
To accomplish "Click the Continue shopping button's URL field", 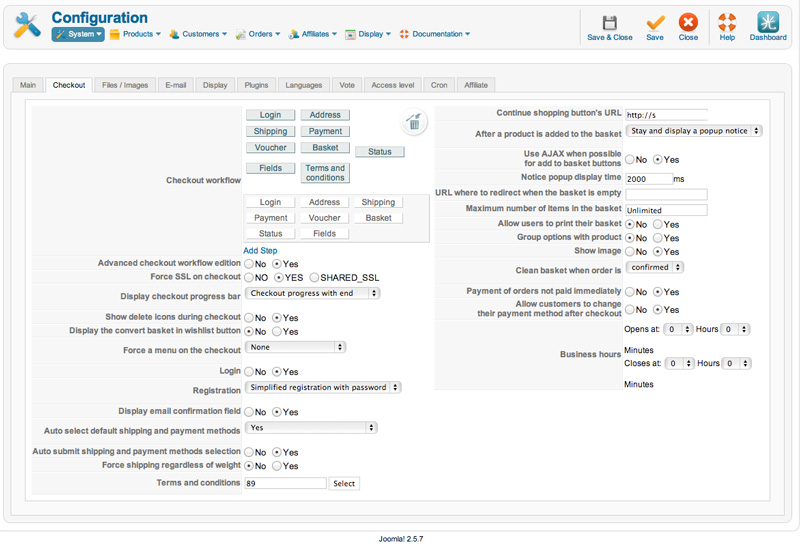I will coord(666,115).
